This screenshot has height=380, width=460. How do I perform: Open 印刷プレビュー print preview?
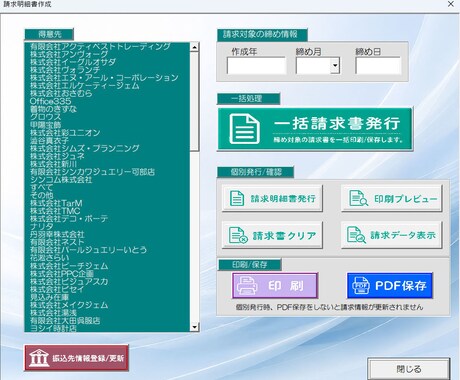pyautogui.click(x=392, y=199)
